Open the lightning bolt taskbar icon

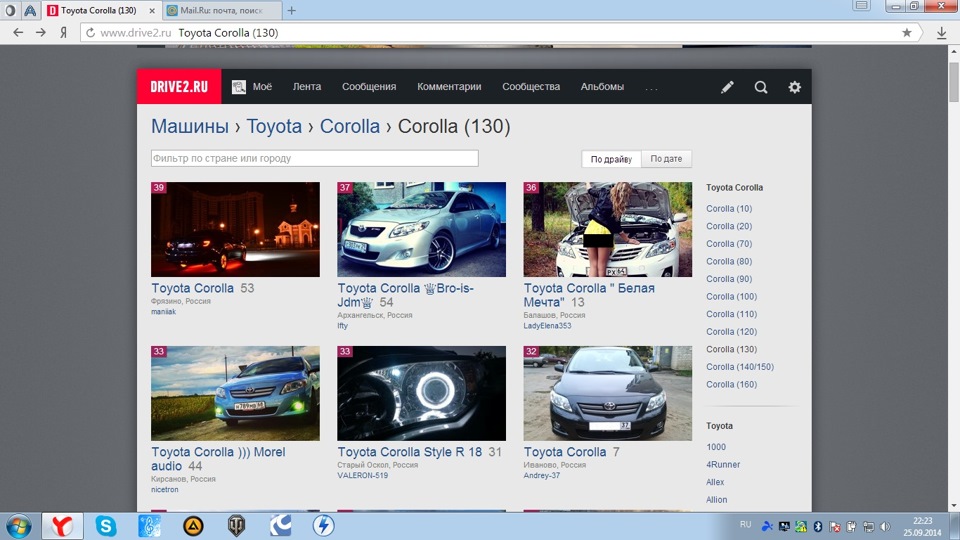(x=323, y=526)
